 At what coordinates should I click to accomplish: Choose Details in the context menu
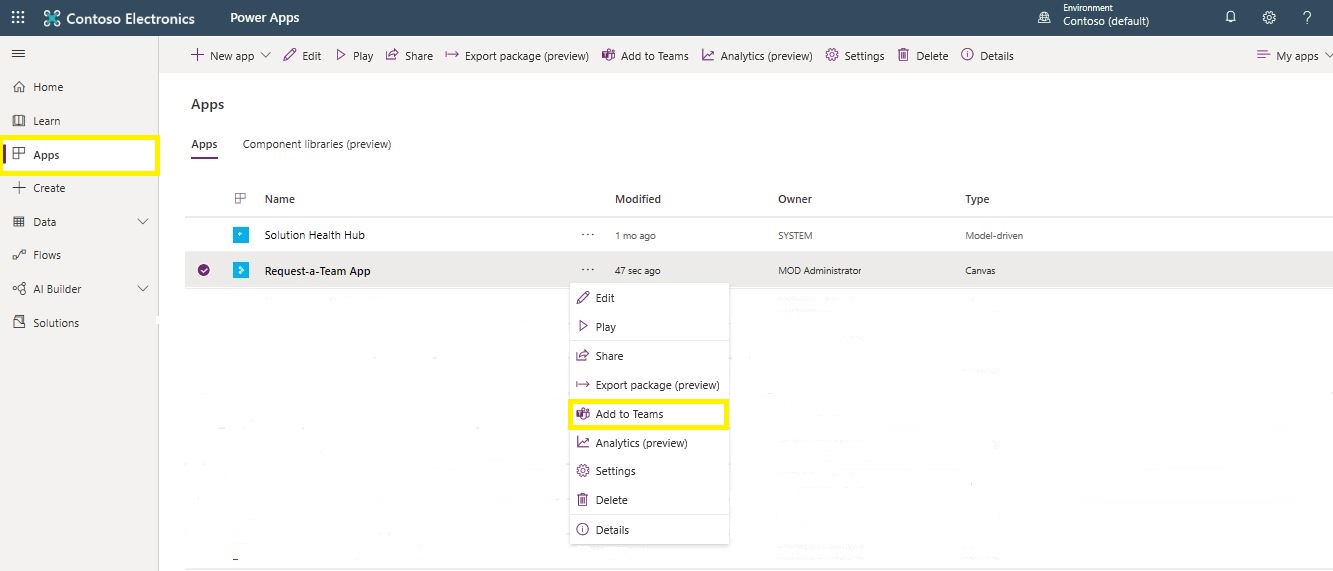click(x=649, y=530)
